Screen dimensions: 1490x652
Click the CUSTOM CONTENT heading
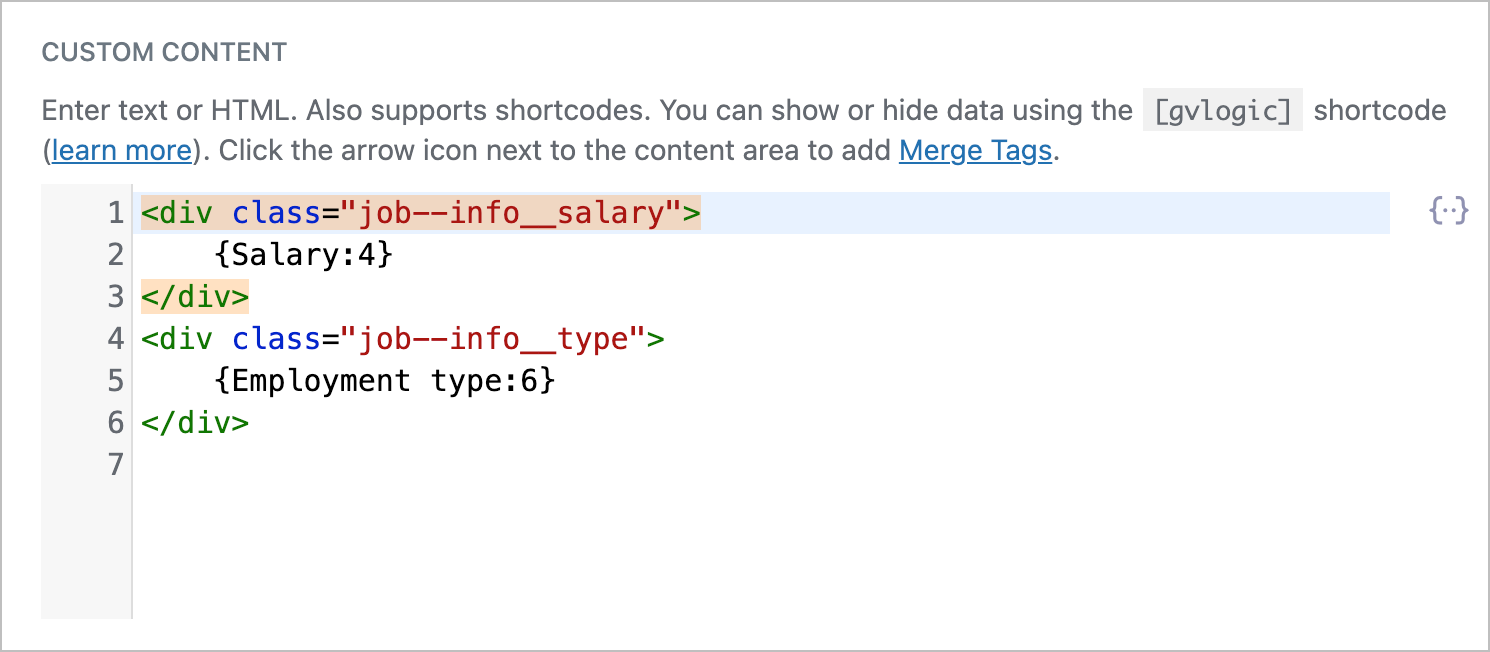click(163, 52)
